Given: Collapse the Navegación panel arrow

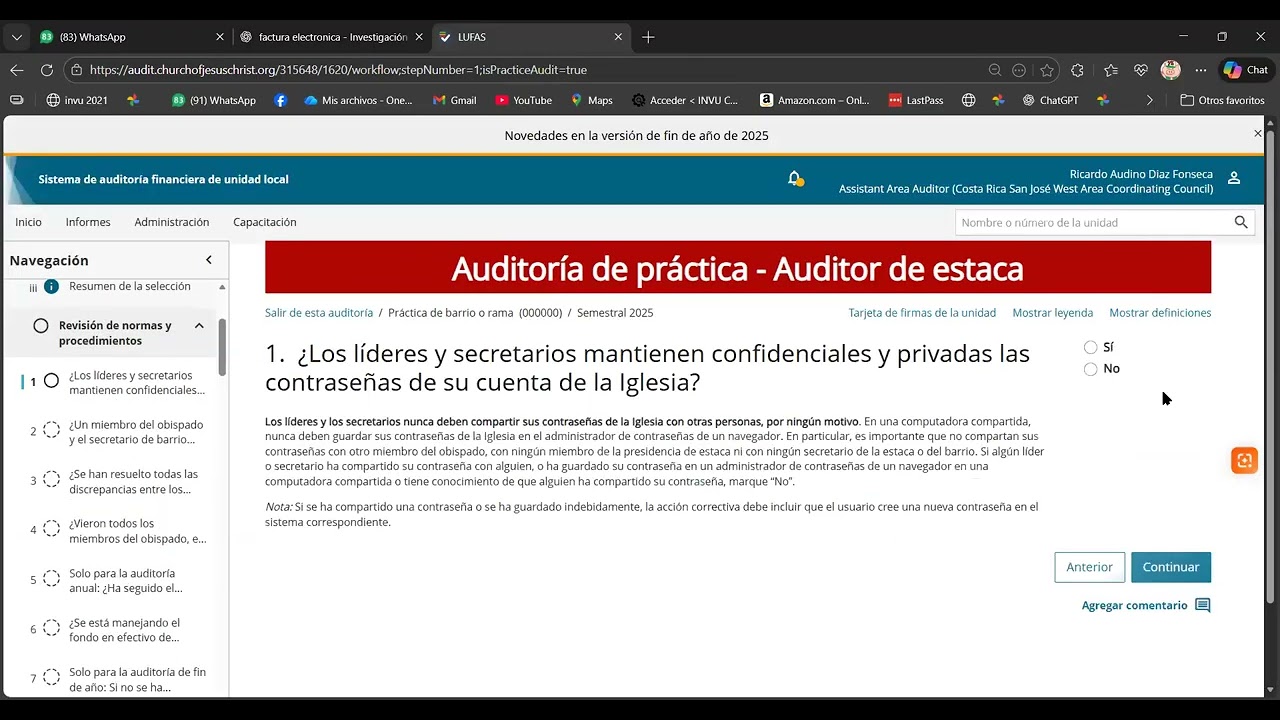Looking at the screenshot, I should [209, 260].
